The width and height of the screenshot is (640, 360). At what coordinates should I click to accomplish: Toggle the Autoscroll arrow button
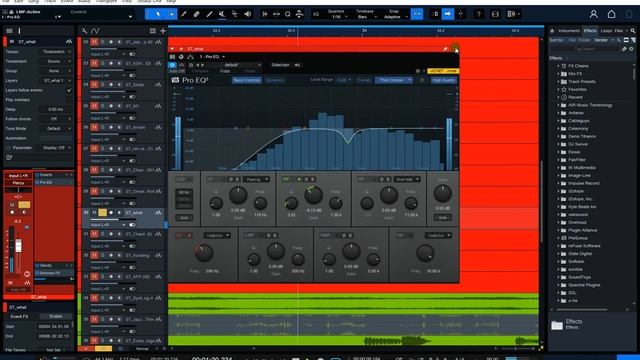448,14
